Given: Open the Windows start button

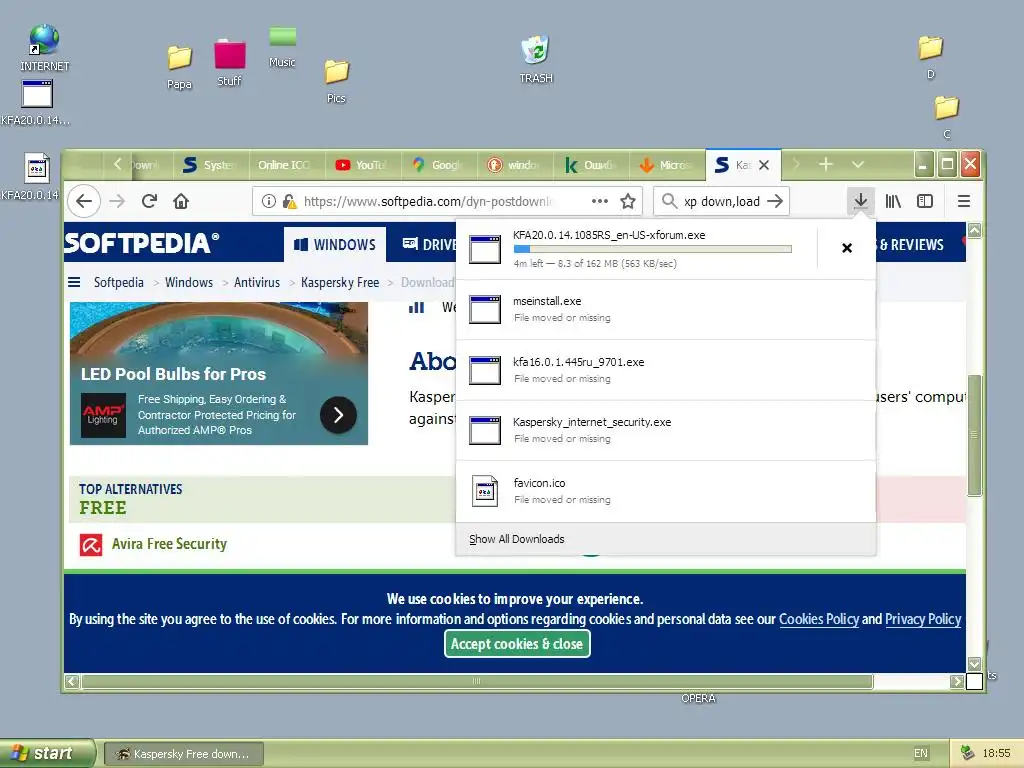Looking at the screenshot, I should coord(47,754).
